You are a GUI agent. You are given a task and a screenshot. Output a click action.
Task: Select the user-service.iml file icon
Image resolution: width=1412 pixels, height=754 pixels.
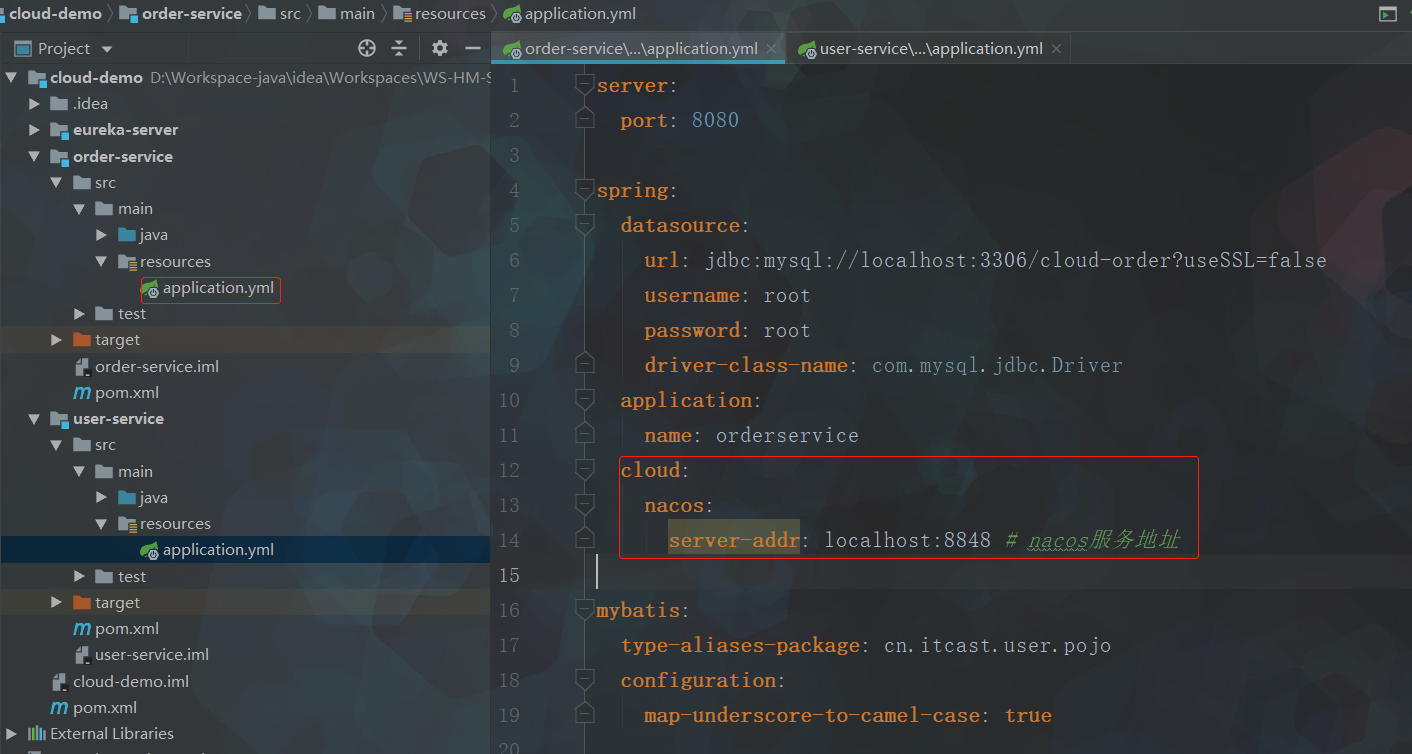point(82,655)
